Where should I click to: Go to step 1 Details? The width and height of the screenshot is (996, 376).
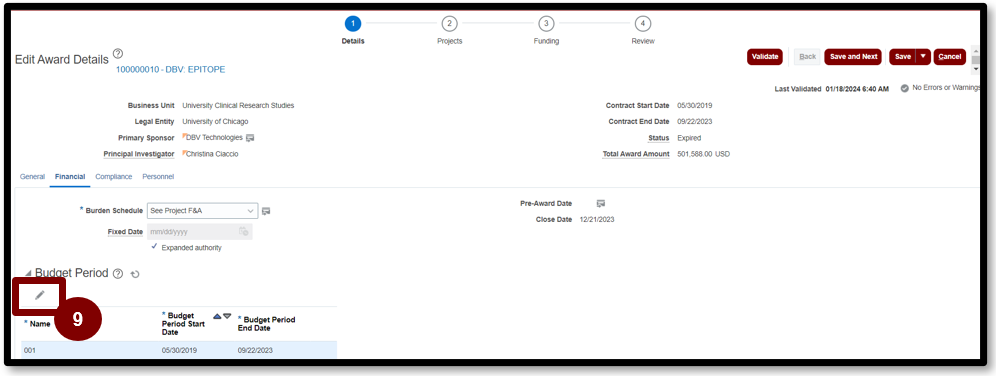(x=353, y=24)
